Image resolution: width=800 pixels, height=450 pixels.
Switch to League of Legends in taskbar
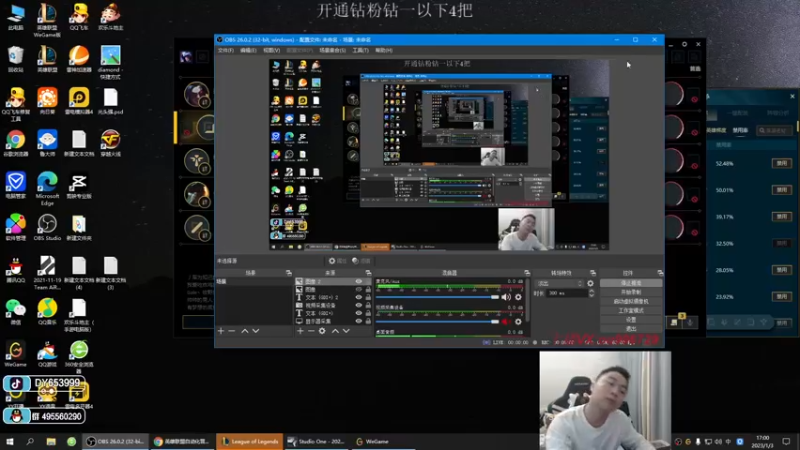point(249,441)
